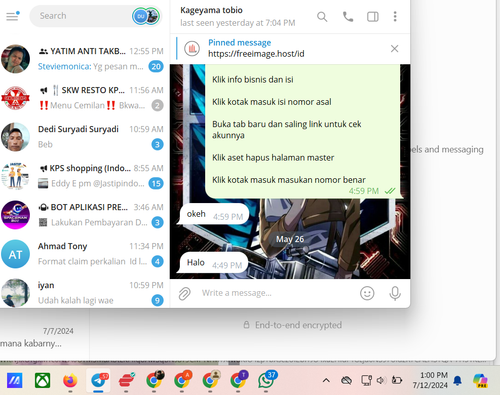This screenshot has height=395, width=500.
Task: Open Chrome profile with purple T badge
Action: 238,380
